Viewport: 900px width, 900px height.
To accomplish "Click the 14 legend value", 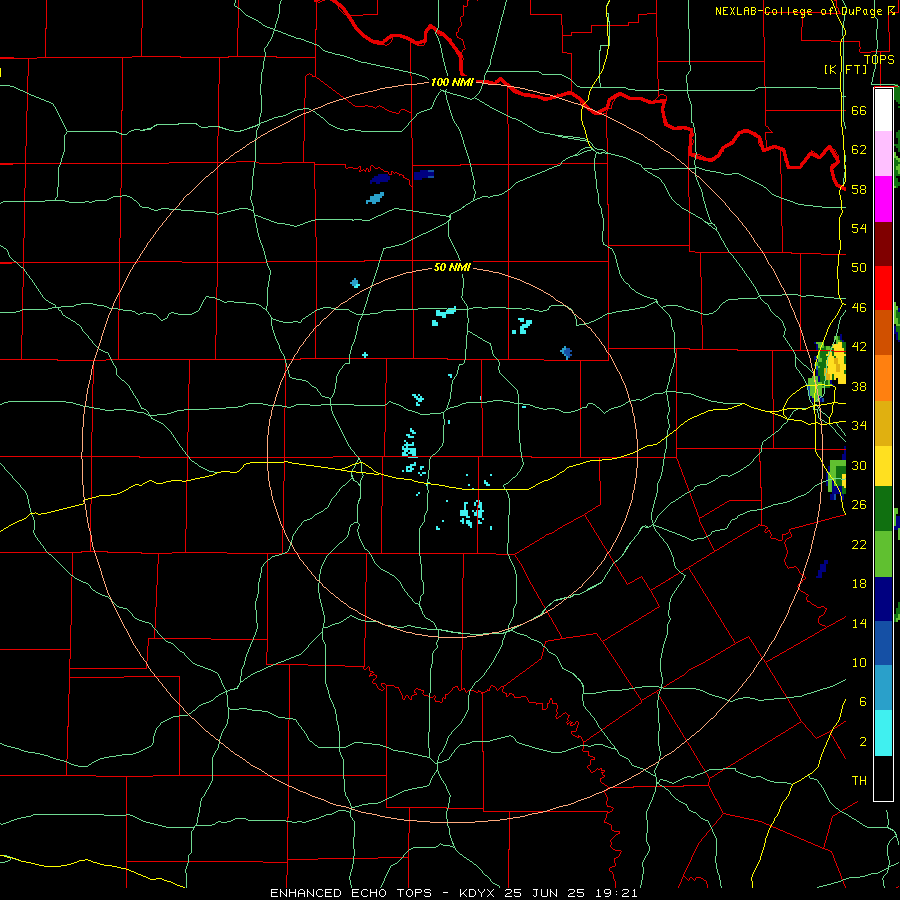I will coord(859,623).
